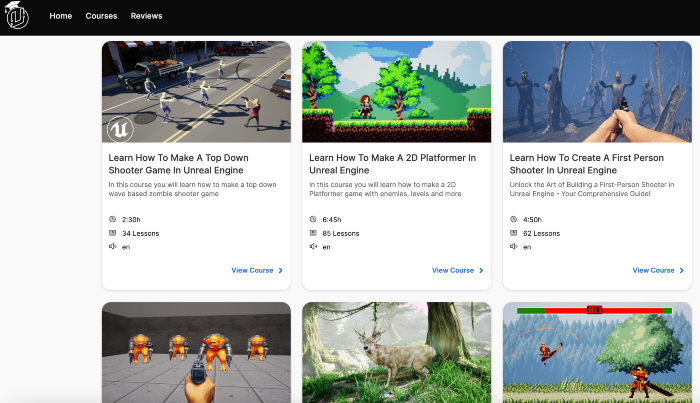
Task: Click the chevron arrow in the 2D Platformer card
Action: (481, 270)
